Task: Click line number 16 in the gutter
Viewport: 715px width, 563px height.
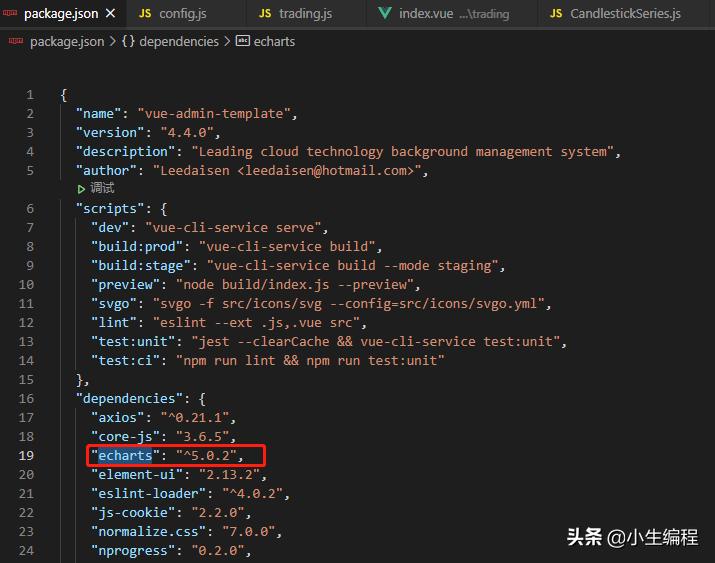Action: pyautogui.click(x=26, y=398)
